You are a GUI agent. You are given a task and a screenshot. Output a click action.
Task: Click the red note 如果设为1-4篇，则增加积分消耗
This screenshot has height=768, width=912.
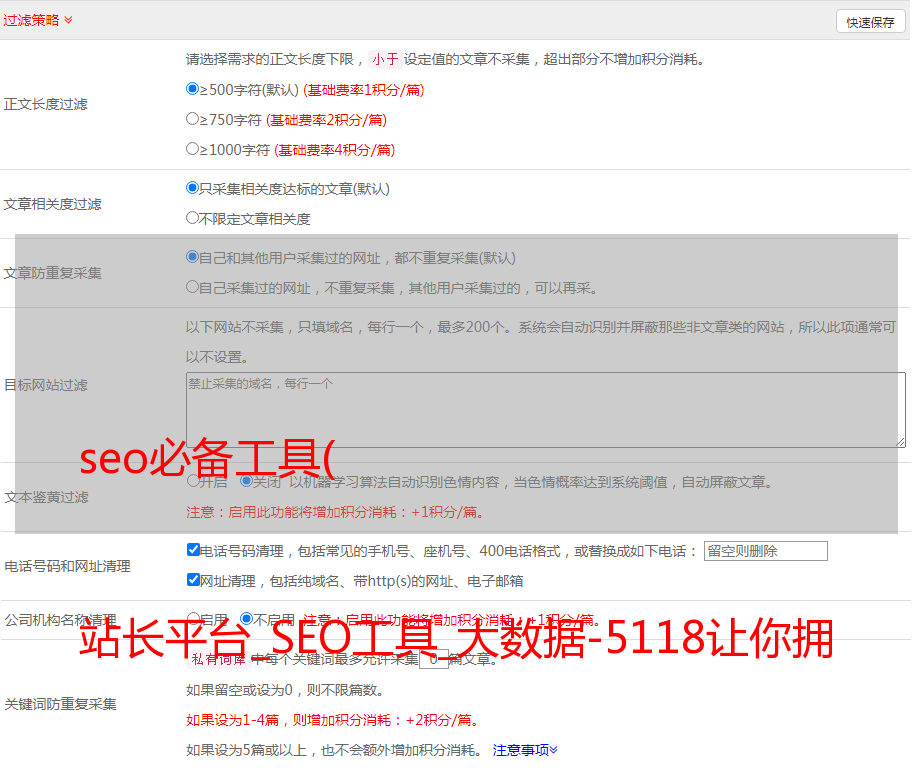point(333,720)
